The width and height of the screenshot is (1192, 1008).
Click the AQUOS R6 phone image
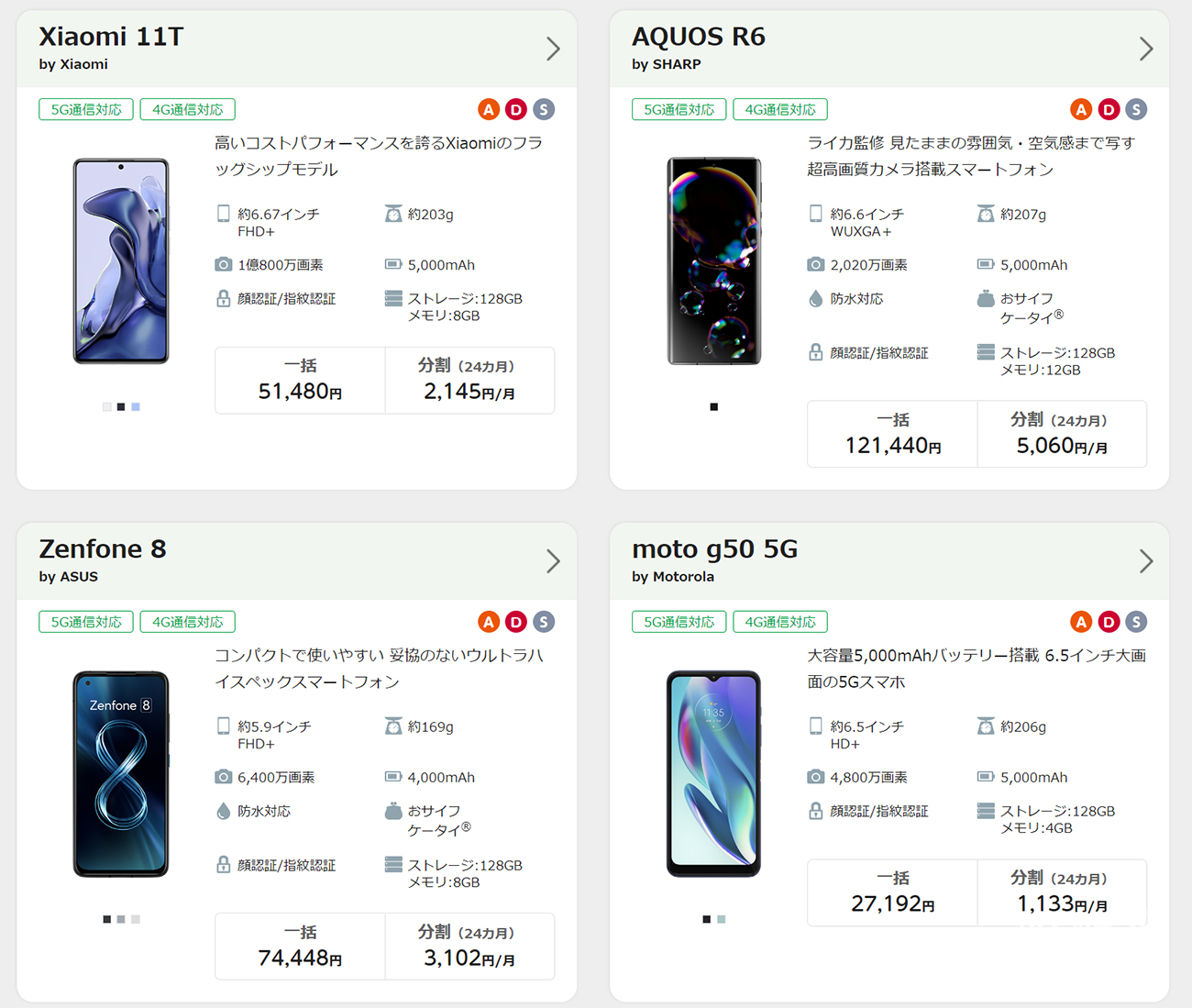[714, 261]
